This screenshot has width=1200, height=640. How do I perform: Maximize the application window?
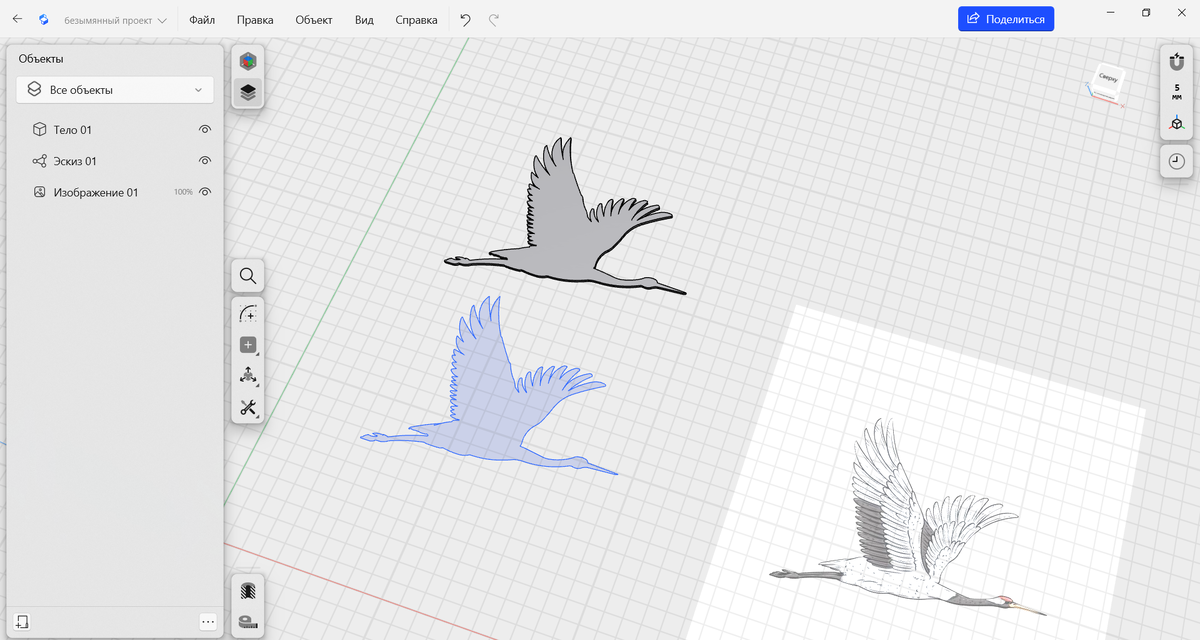tap(1146, 12)
